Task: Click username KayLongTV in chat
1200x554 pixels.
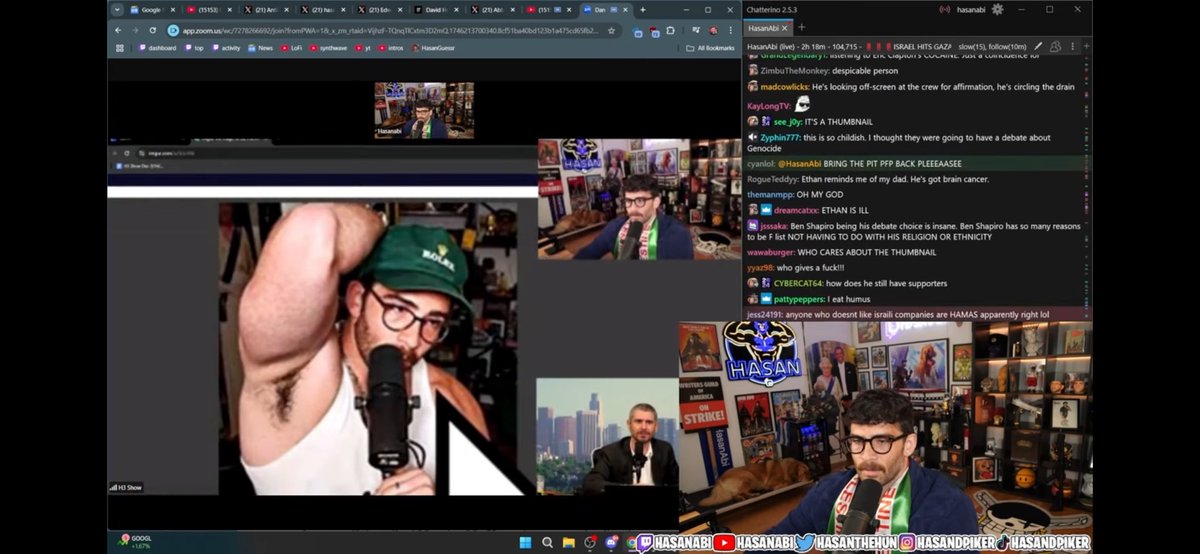Action: [768, 105]
